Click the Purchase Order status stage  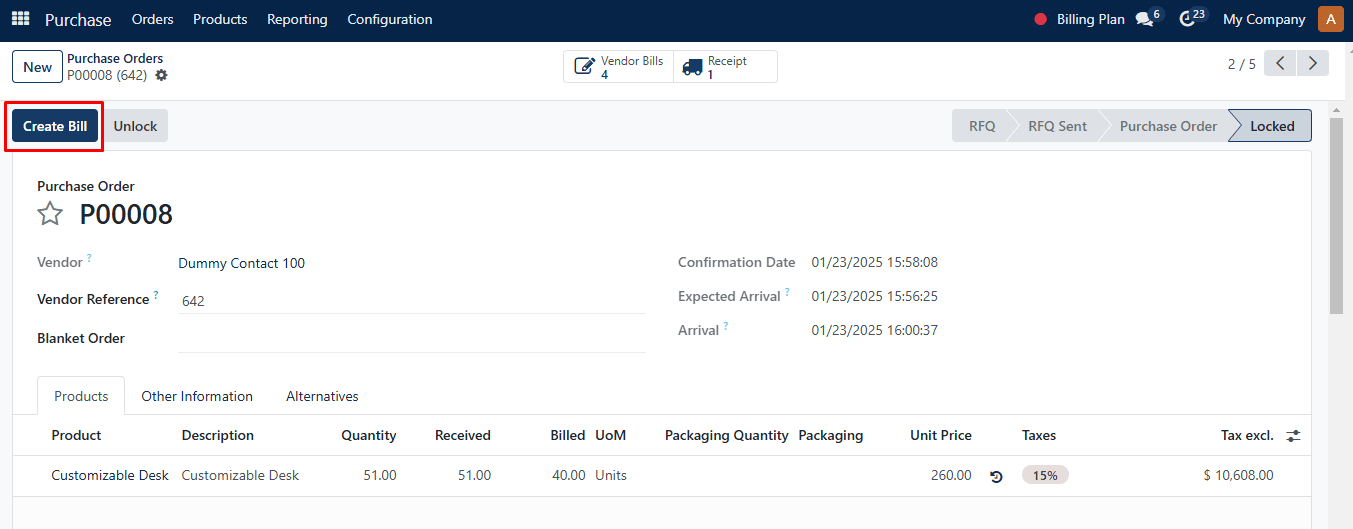[x=1168, y=126]
